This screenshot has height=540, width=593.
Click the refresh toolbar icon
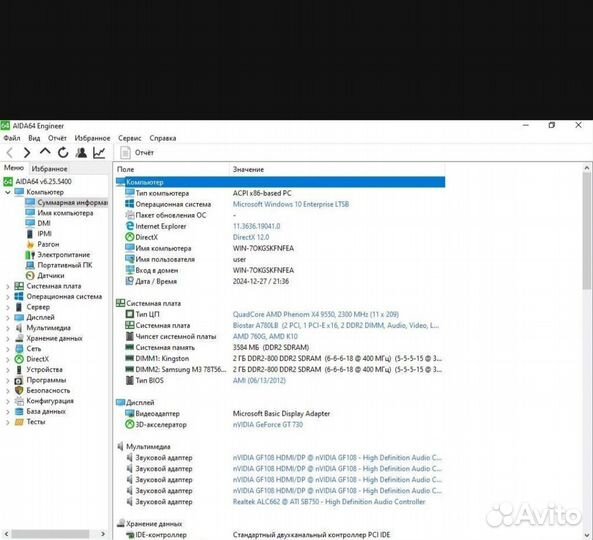click(63, 153)
